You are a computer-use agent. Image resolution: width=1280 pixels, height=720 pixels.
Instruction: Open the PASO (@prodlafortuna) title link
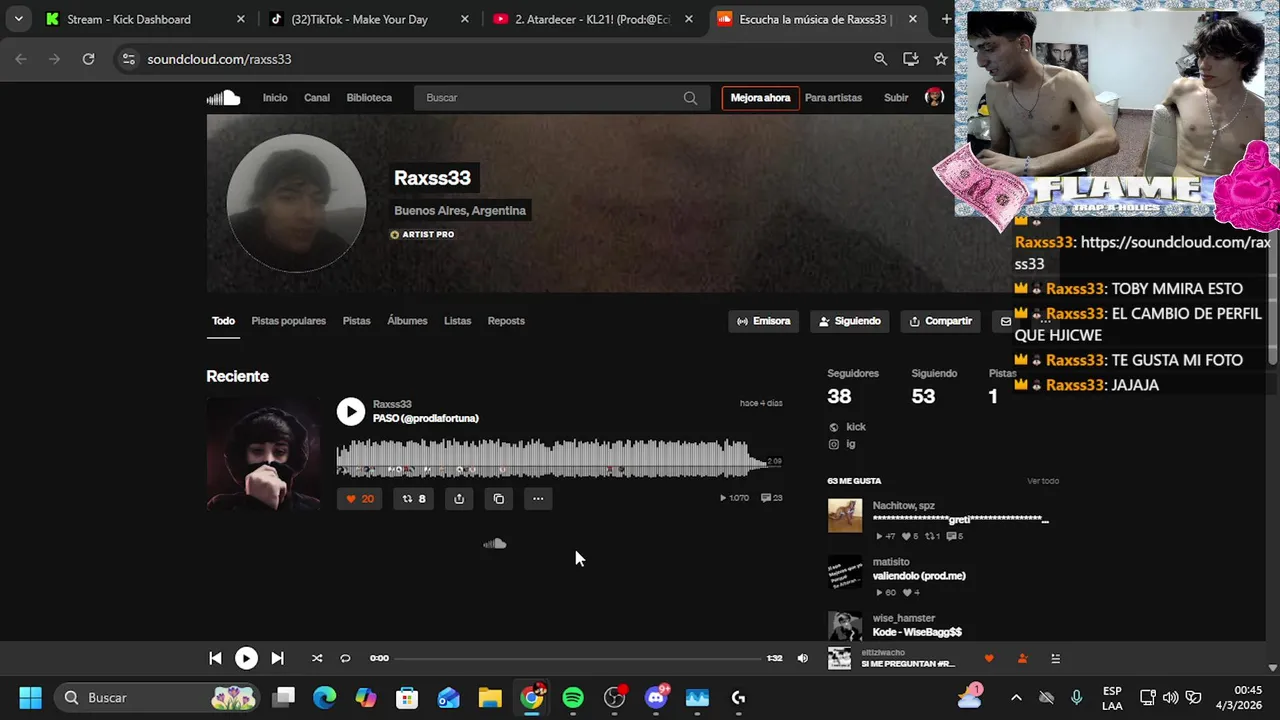pos(426,418)
